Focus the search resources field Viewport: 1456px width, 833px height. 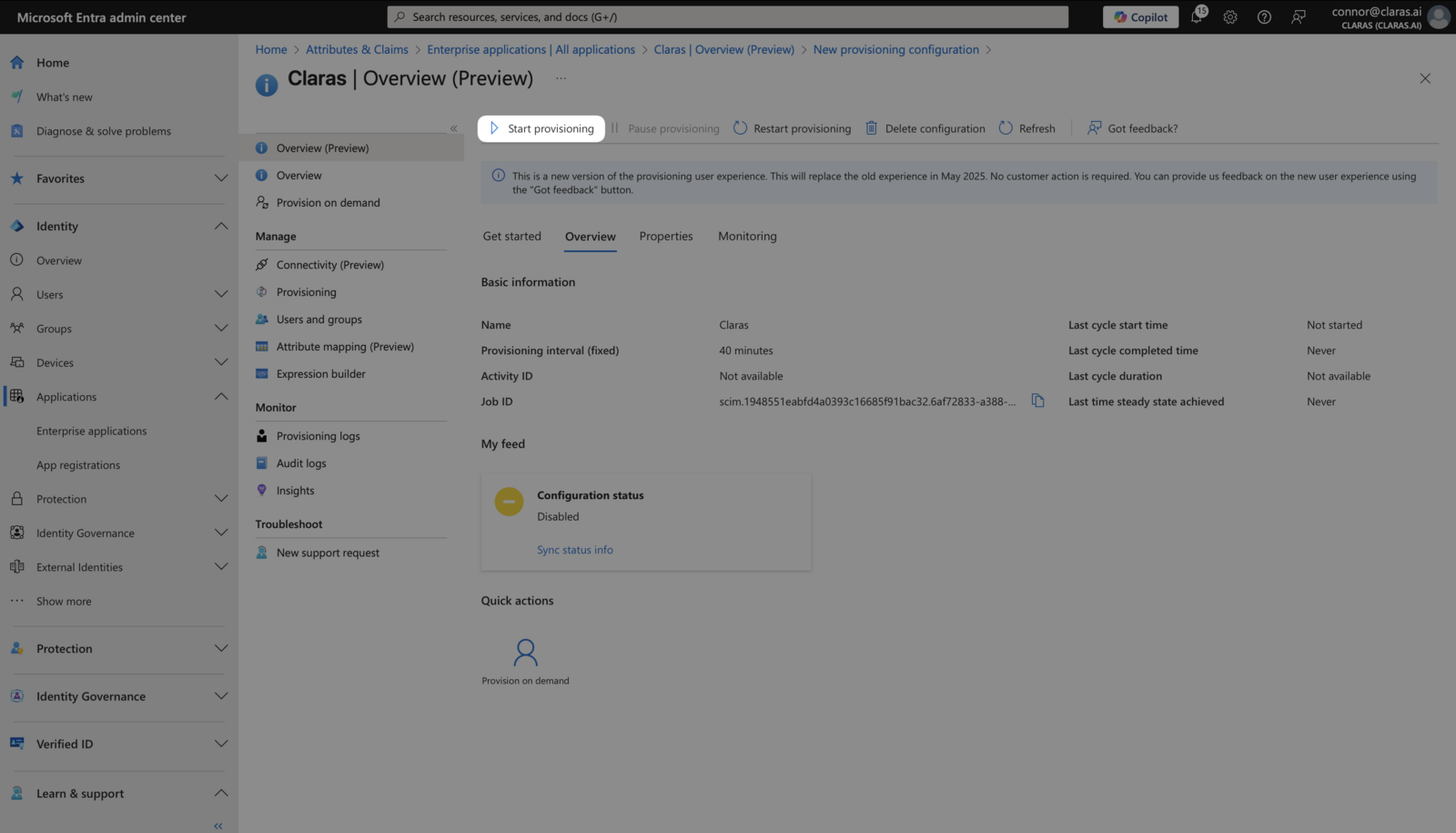728,16
